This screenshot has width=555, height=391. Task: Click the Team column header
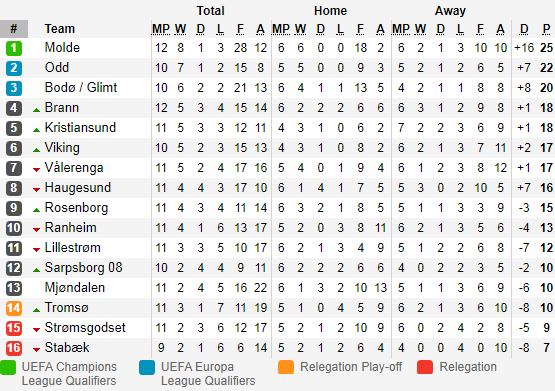[59, 29]
